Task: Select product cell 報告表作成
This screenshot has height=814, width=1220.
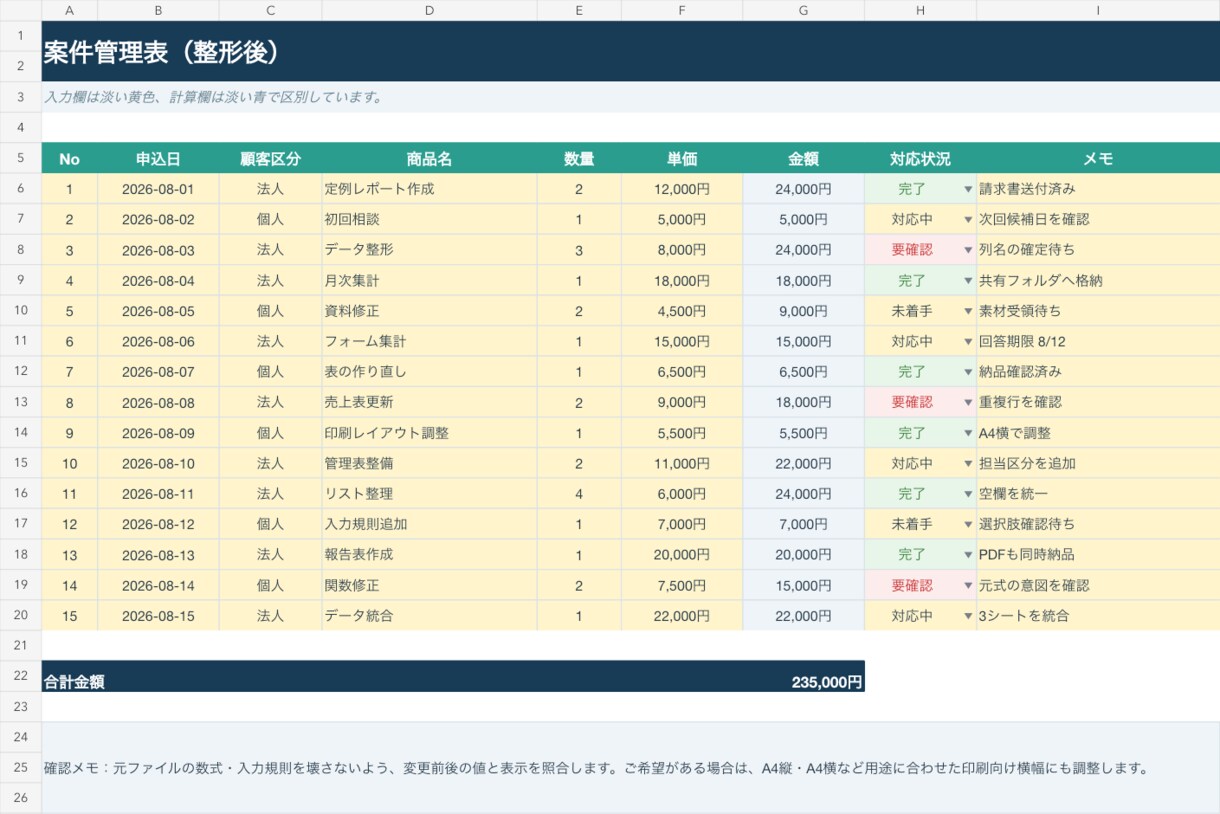Action: pos(429,554)
